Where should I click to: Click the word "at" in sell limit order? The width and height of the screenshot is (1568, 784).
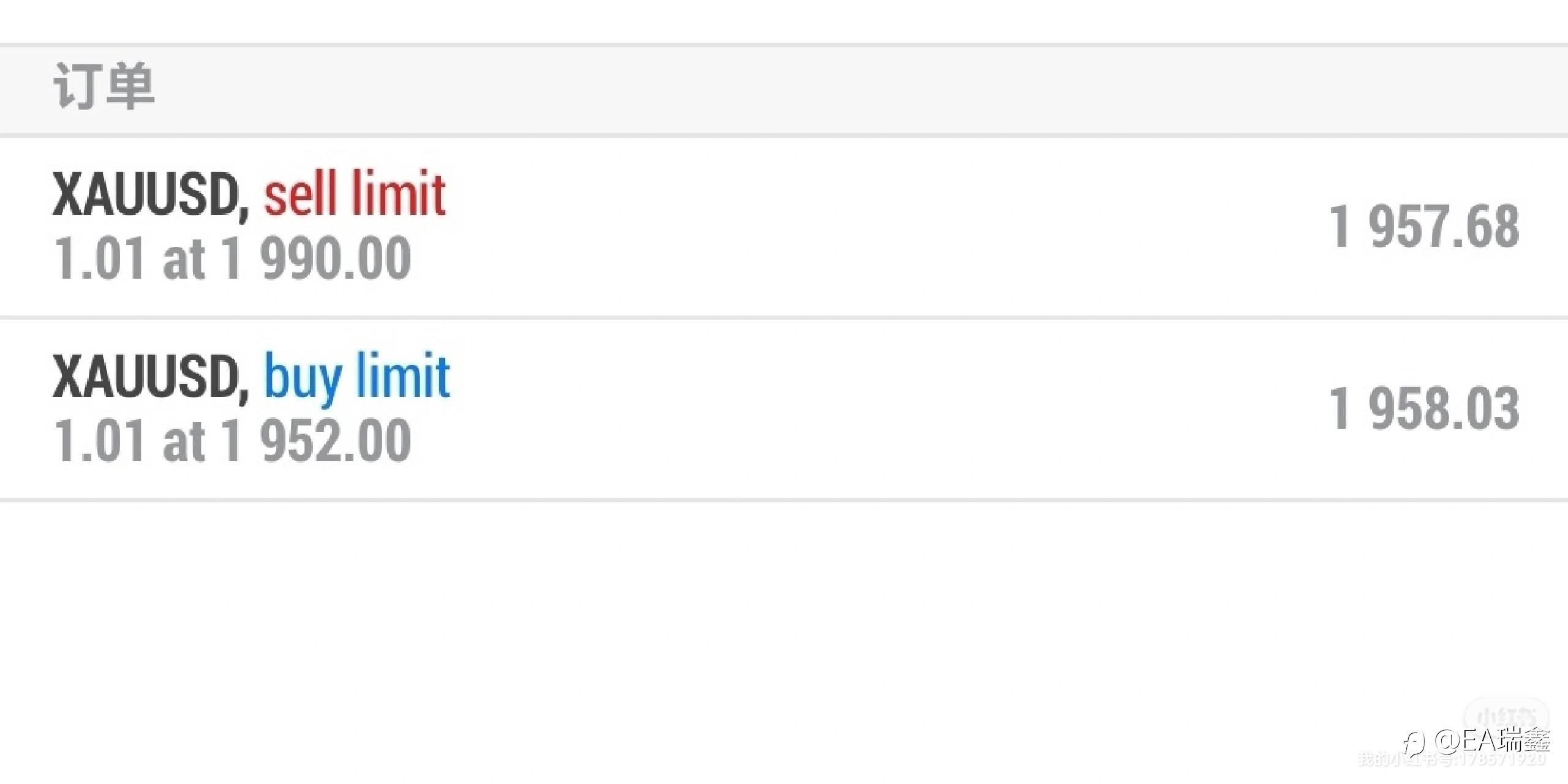tap(183, 260)
